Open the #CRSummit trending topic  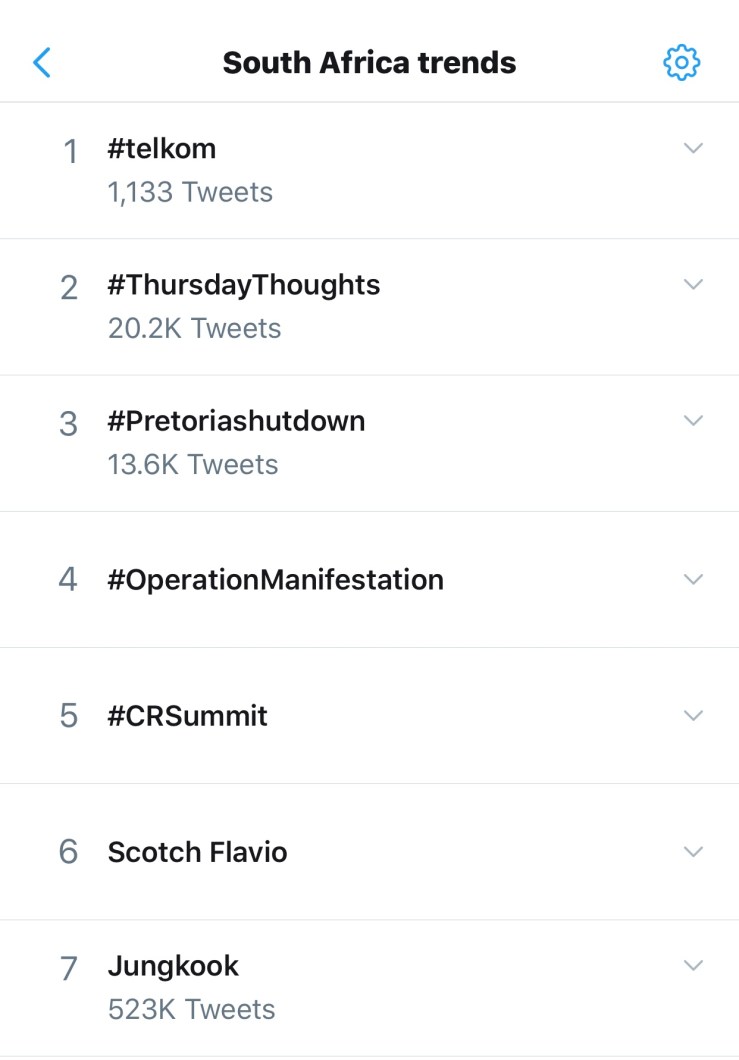[188, 716]
